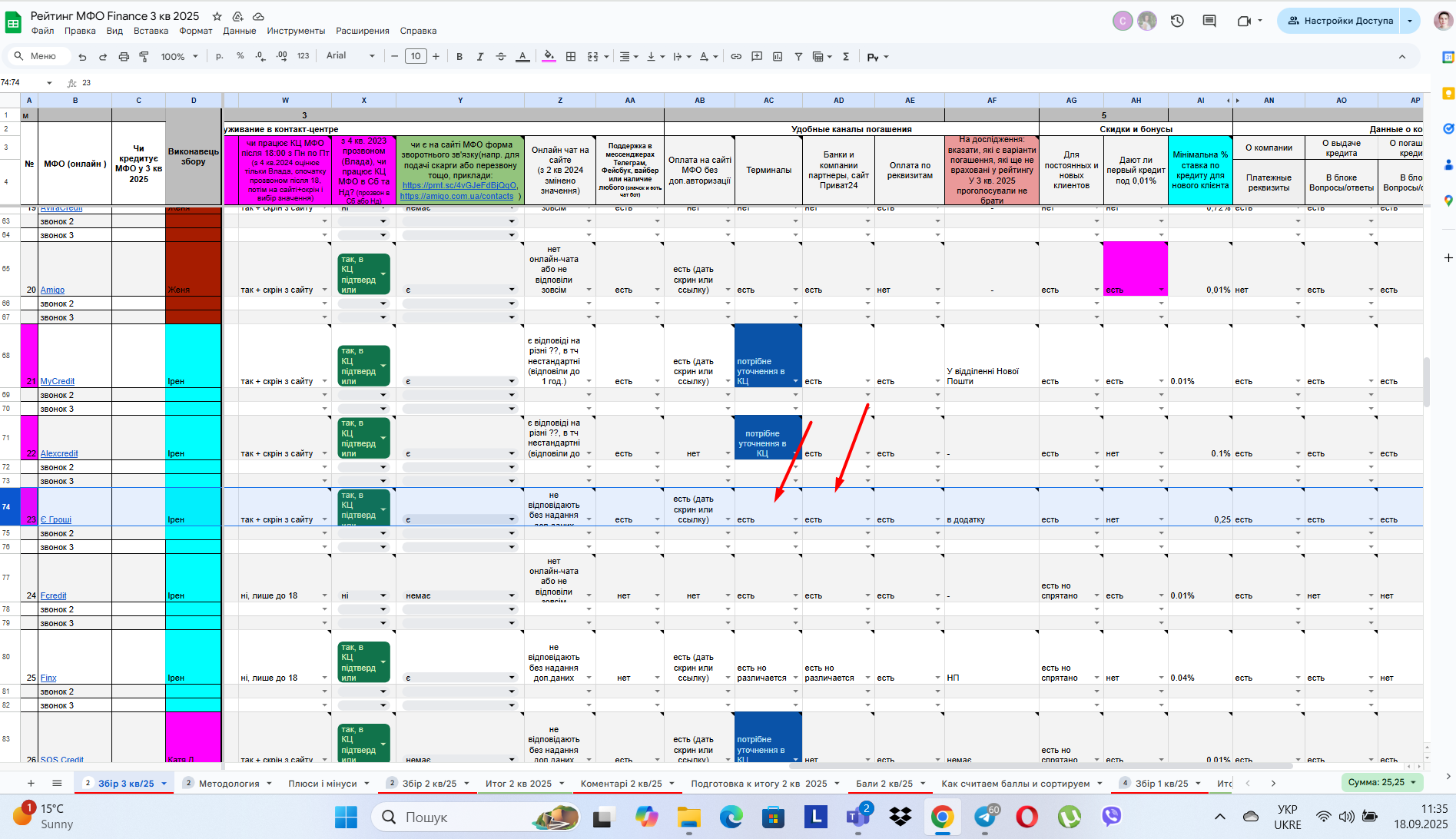The width and height of the screenshot is (1456, 839).
Task: Click the Настройки Доступа button
Action: [1341, 21]
